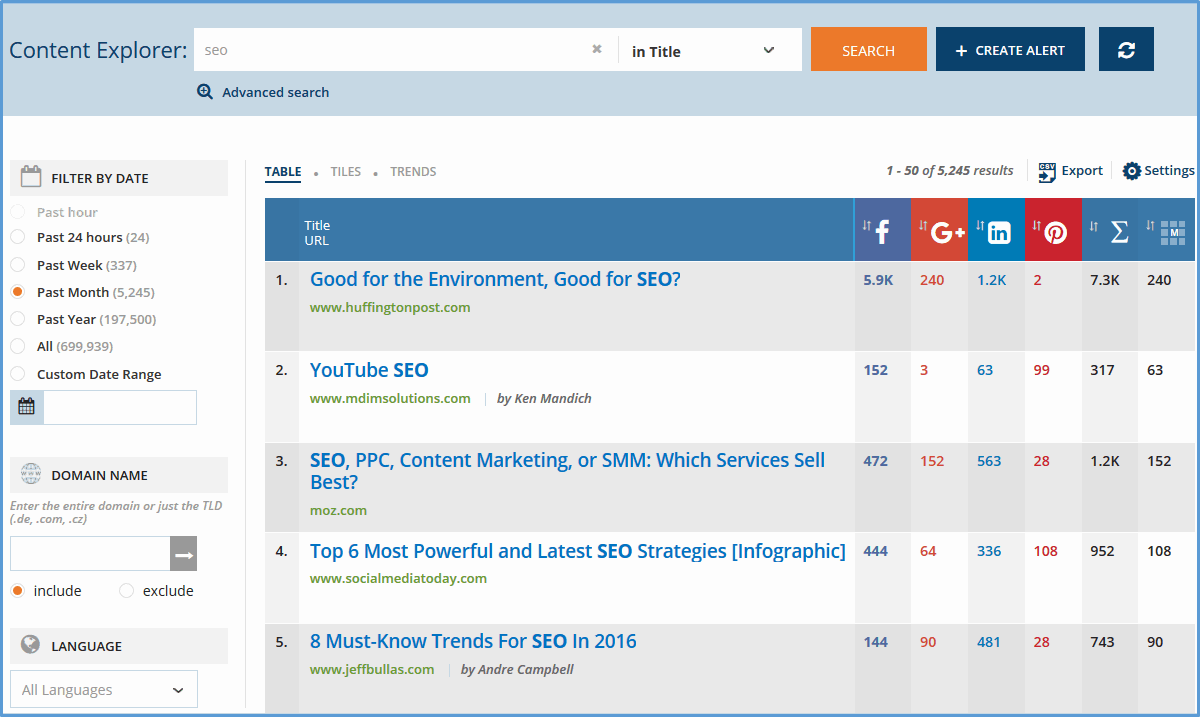The width and height of the screenshot is (1200, 717).
Task: Open the 'in Title' search scope dropdown
Action: point(709,50)
